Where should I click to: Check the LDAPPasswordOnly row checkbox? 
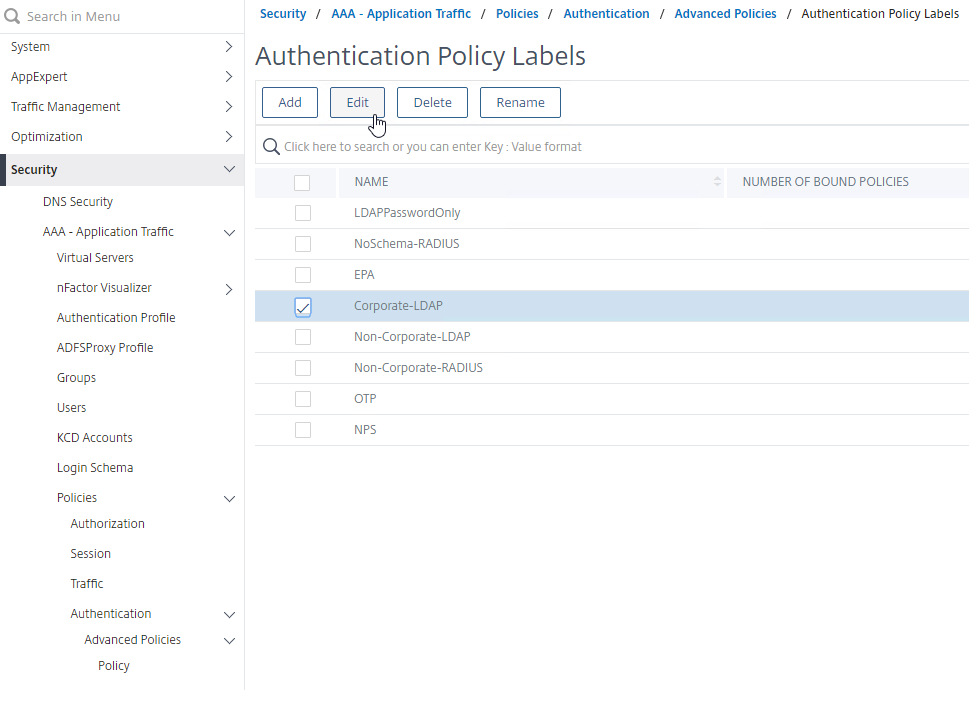pos(303,213)
